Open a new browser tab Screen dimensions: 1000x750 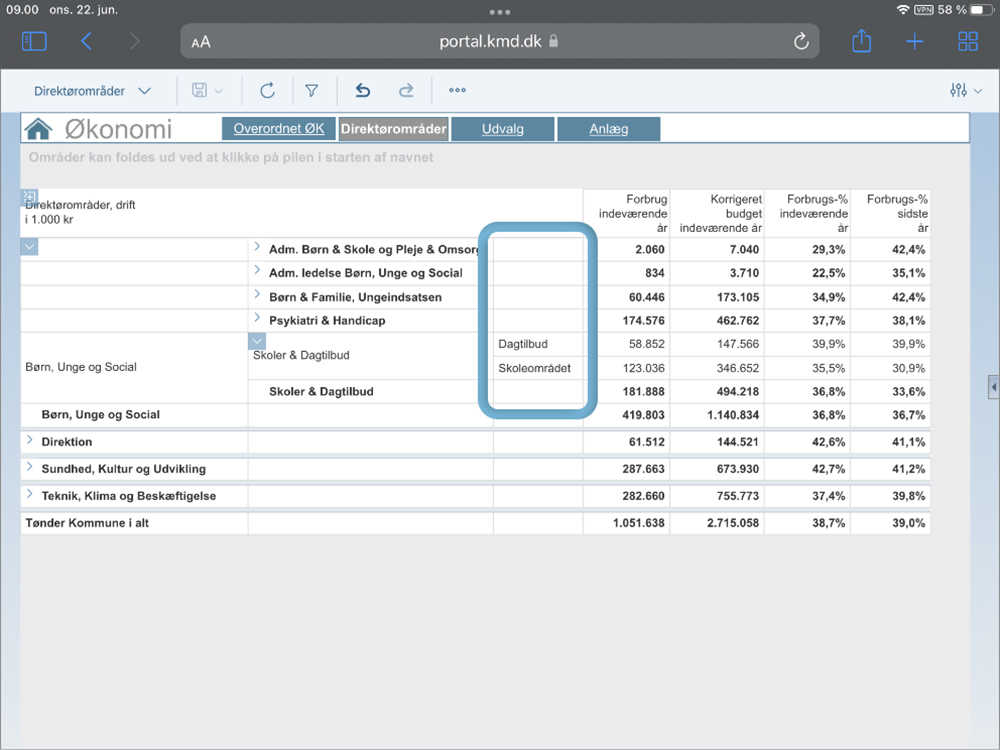pyautogui.click(x=914, y=41)
